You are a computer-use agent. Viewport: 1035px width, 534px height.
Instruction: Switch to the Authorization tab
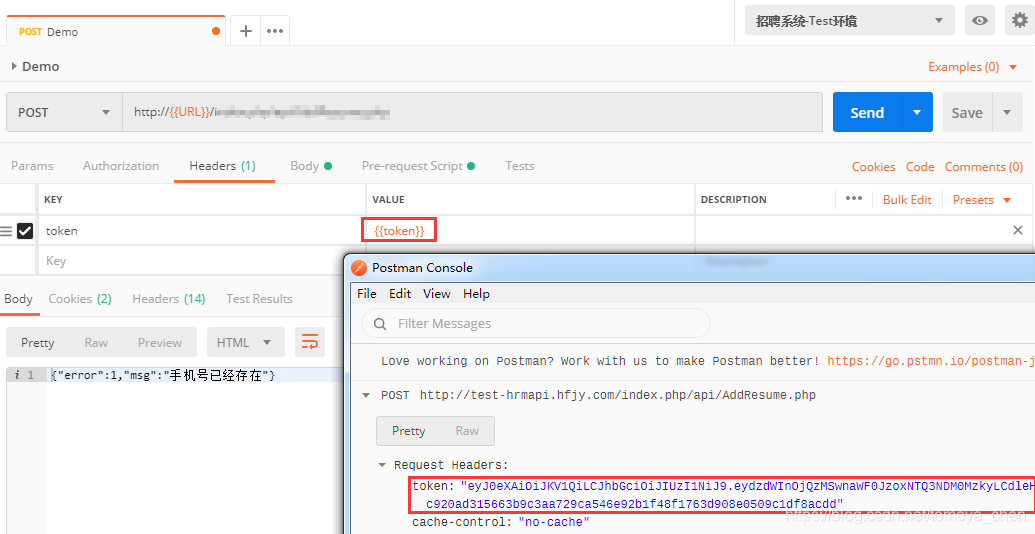[x=121, y=166]
